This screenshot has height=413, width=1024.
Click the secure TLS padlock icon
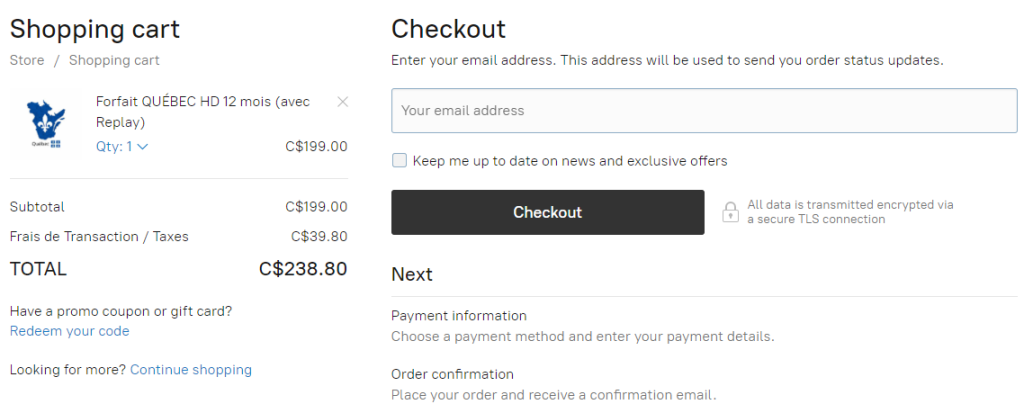click(731, 212)
